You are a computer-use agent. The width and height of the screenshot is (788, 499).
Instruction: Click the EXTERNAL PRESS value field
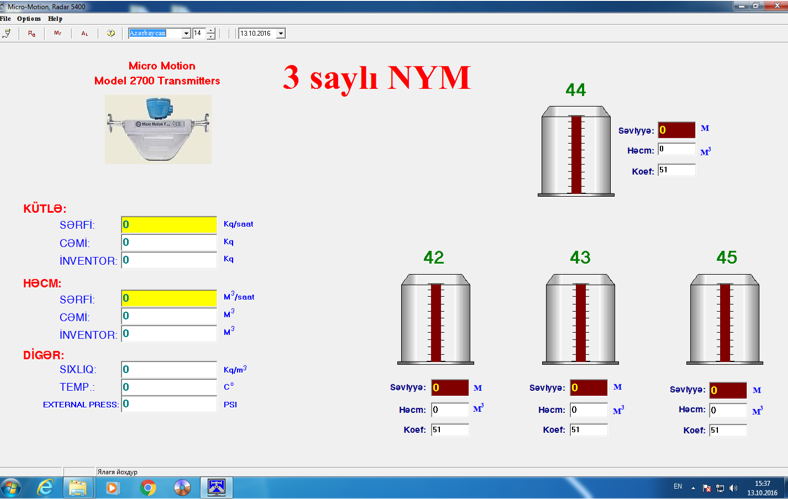point(169,404)
